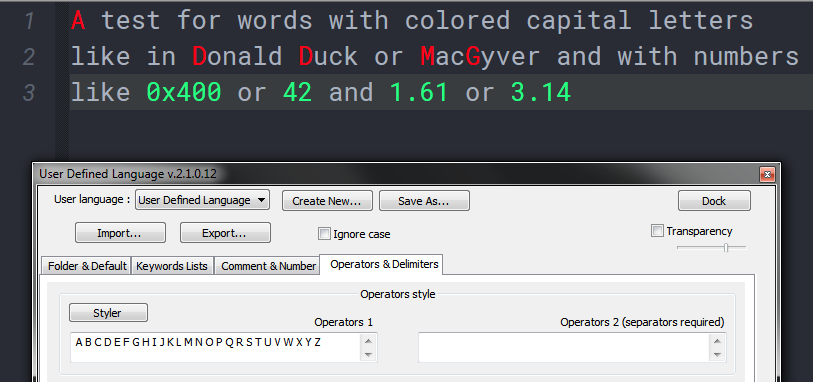
Task: Click the green number 3.14 in editor
Action: point(540,92)
